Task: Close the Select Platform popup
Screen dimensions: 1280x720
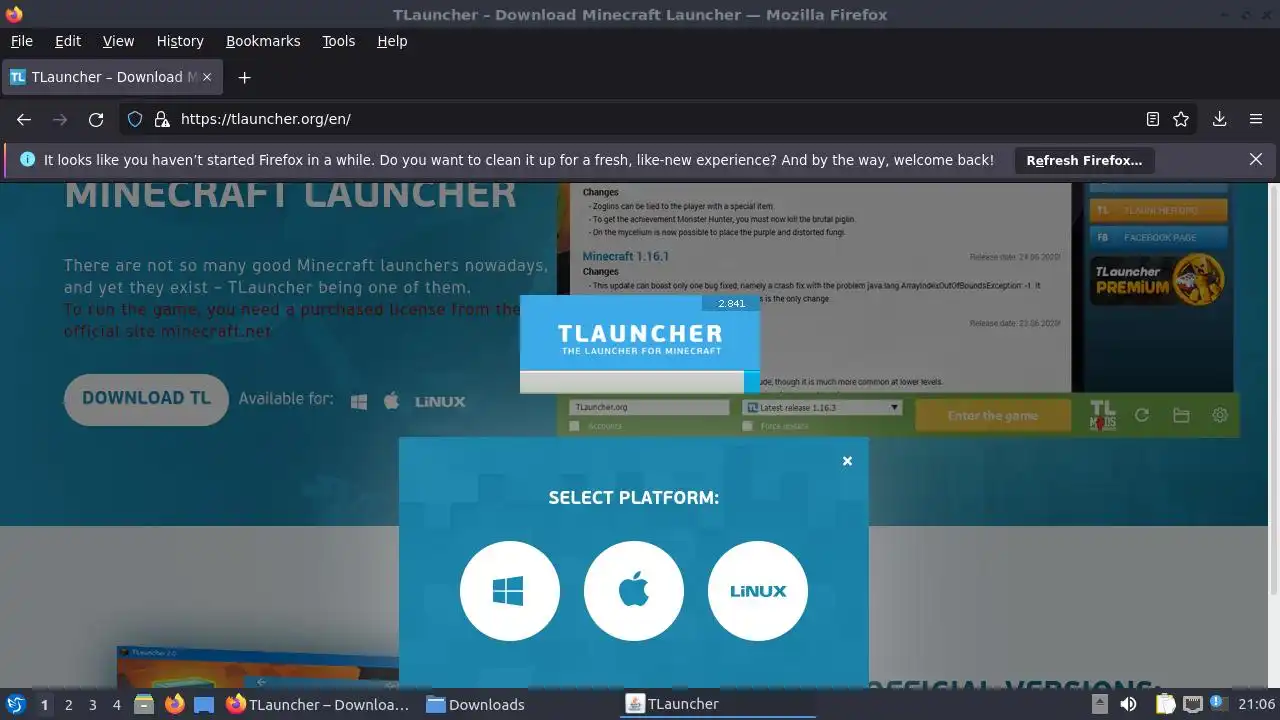Action: pyautogui.click(x=847, y=461)
